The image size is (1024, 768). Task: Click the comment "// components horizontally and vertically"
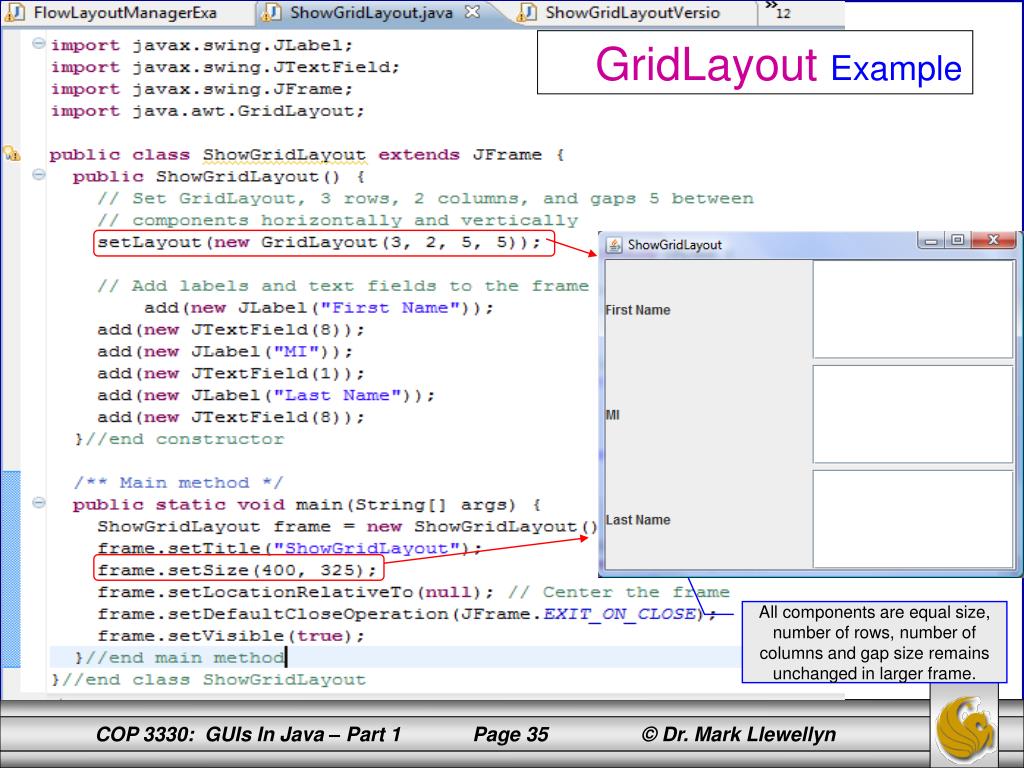pos(338,221)
